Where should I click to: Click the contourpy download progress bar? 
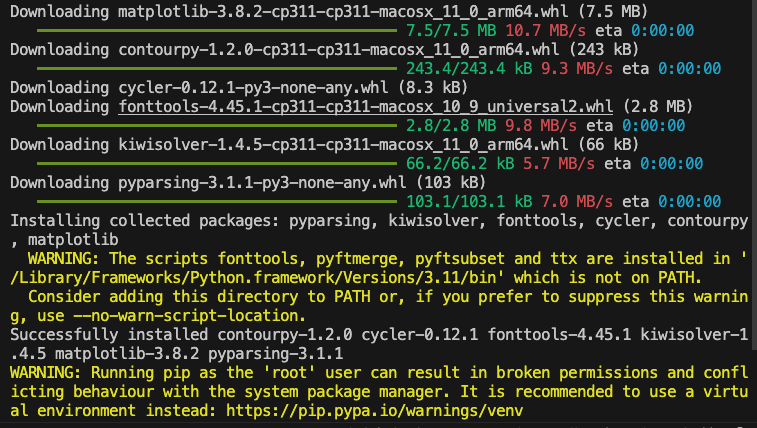coord(217,69)
